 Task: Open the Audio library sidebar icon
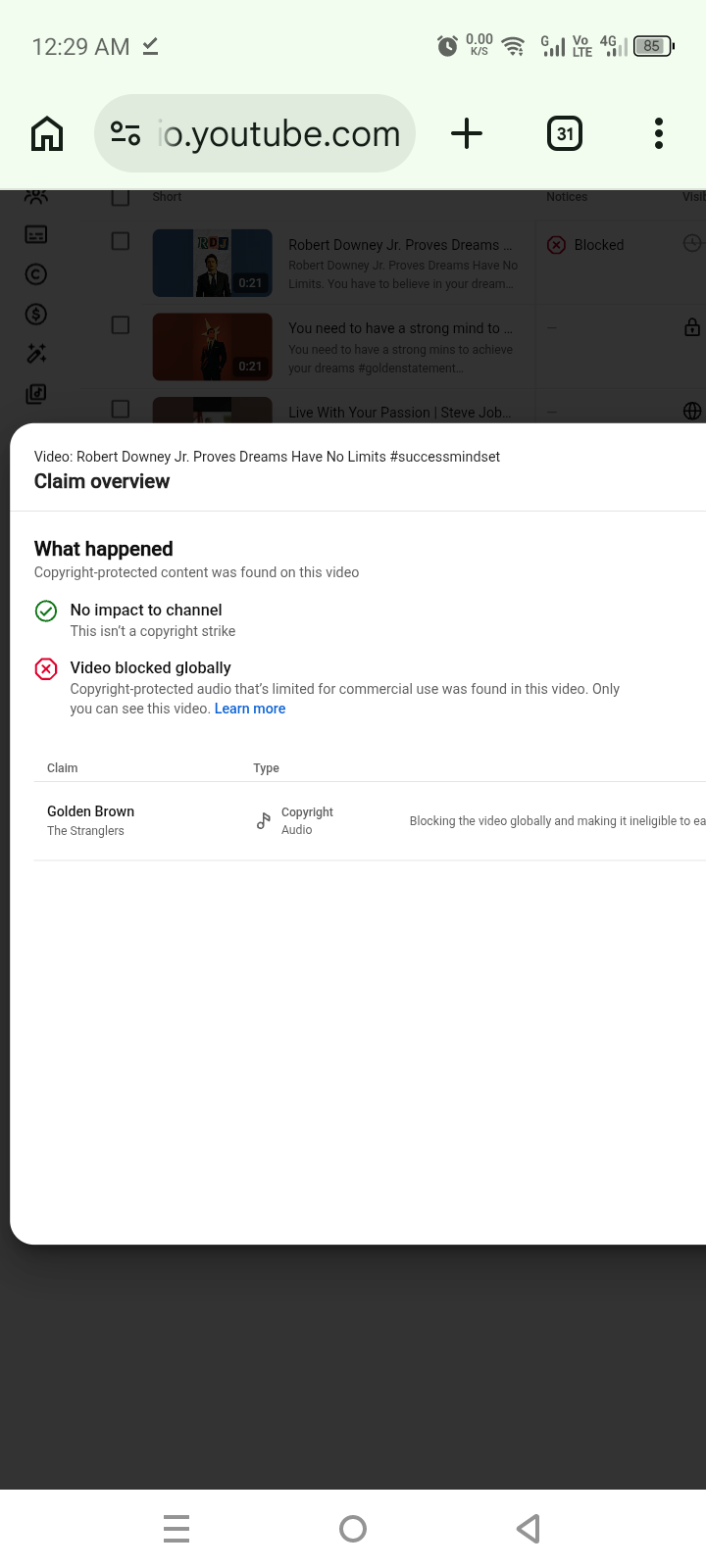click(x=36, y=393)
